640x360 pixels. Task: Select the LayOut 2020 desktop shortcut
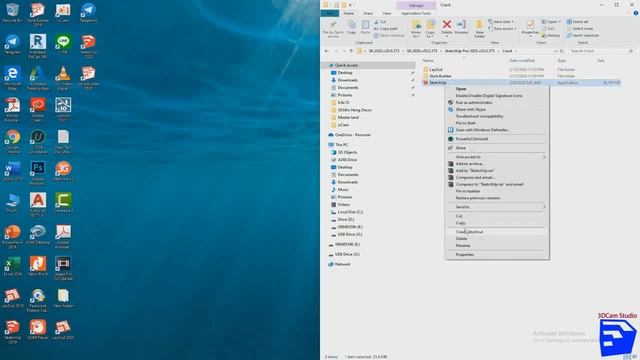coord(63,330)
